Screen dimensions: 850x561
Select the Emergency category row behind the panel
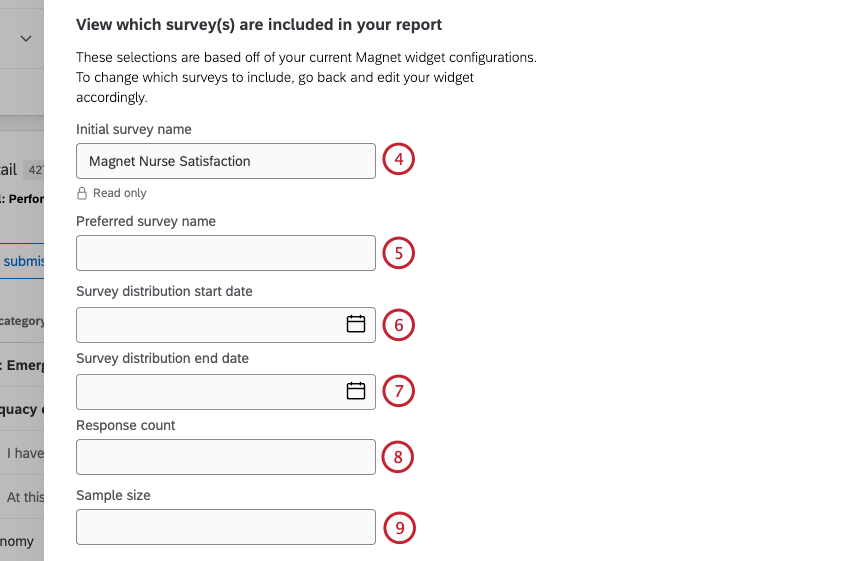click(x=21, y=365)
